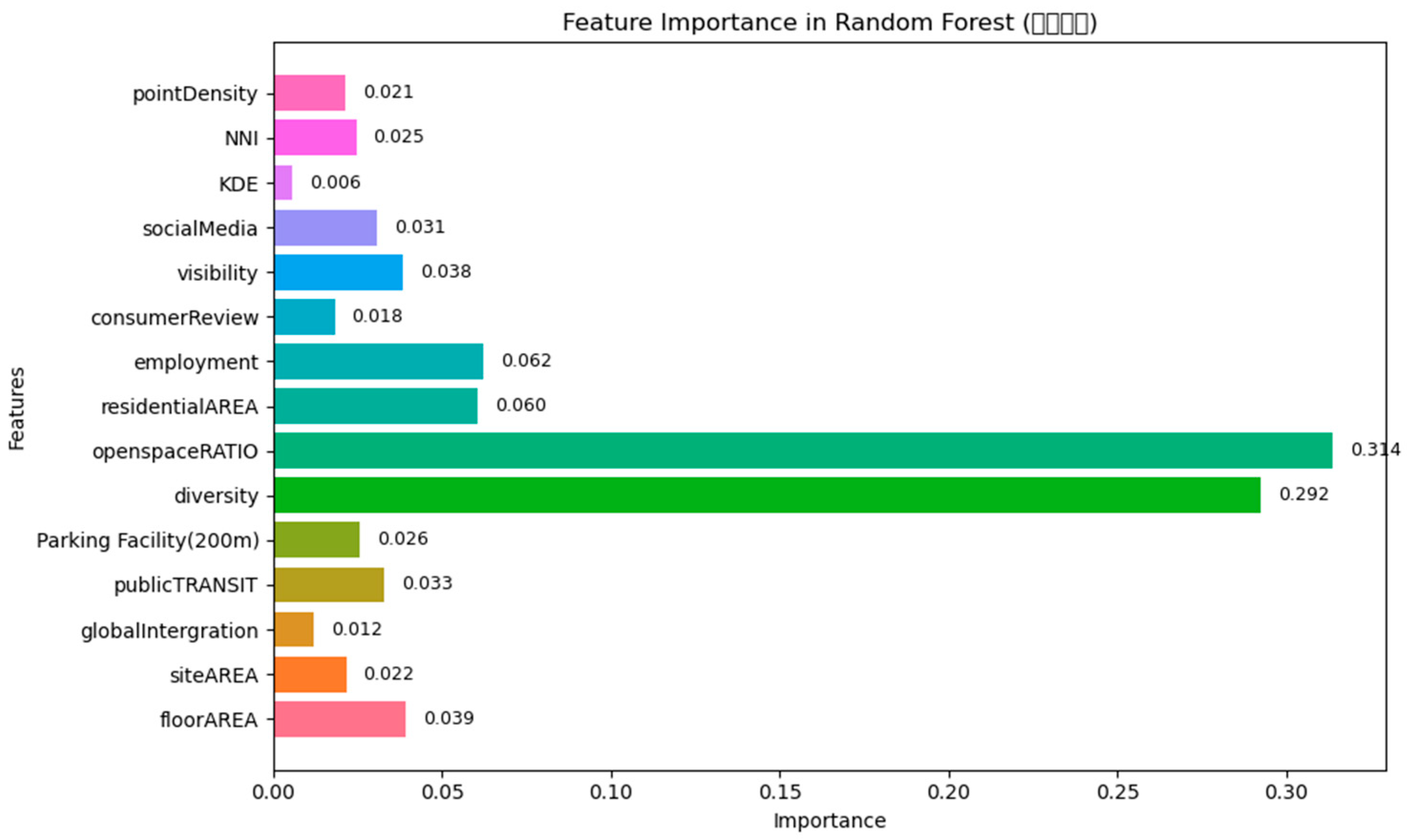Click the teal employment bar
This screenshot has height=840, width=1410.
pyautogui.click(x=379, y=361)
